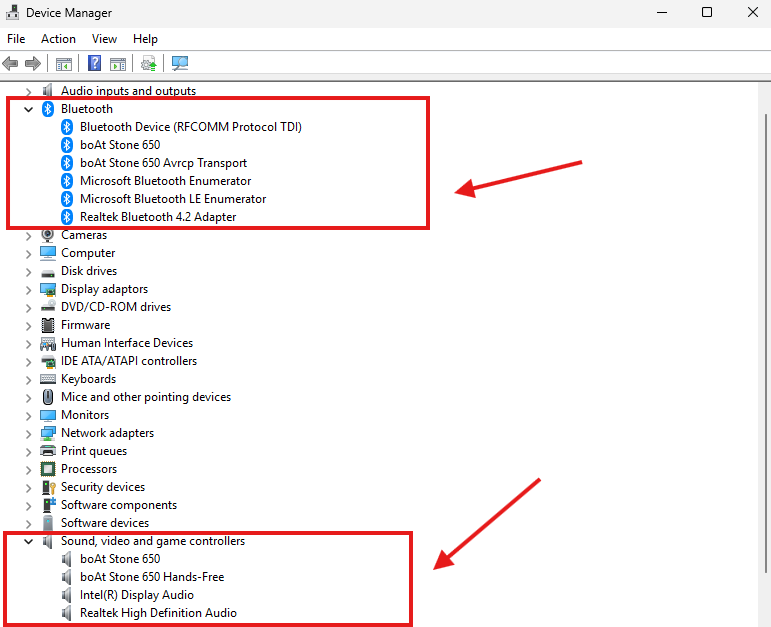Select Microsoft Bluetooth LE Enumerator
Image resolution: width=771 pixels, height=627 pixels.
(x=172, y=199)
